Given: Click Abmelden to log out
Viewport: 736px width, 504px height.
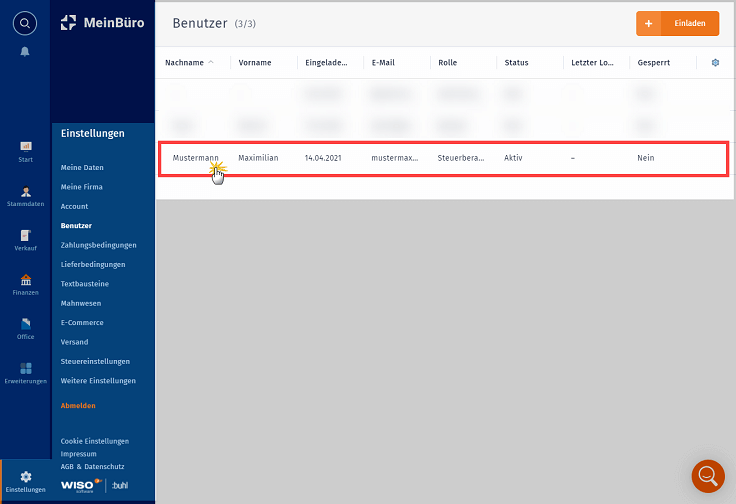Looking at the screenshot, I should pyautogui.click(x=78, y=405).
